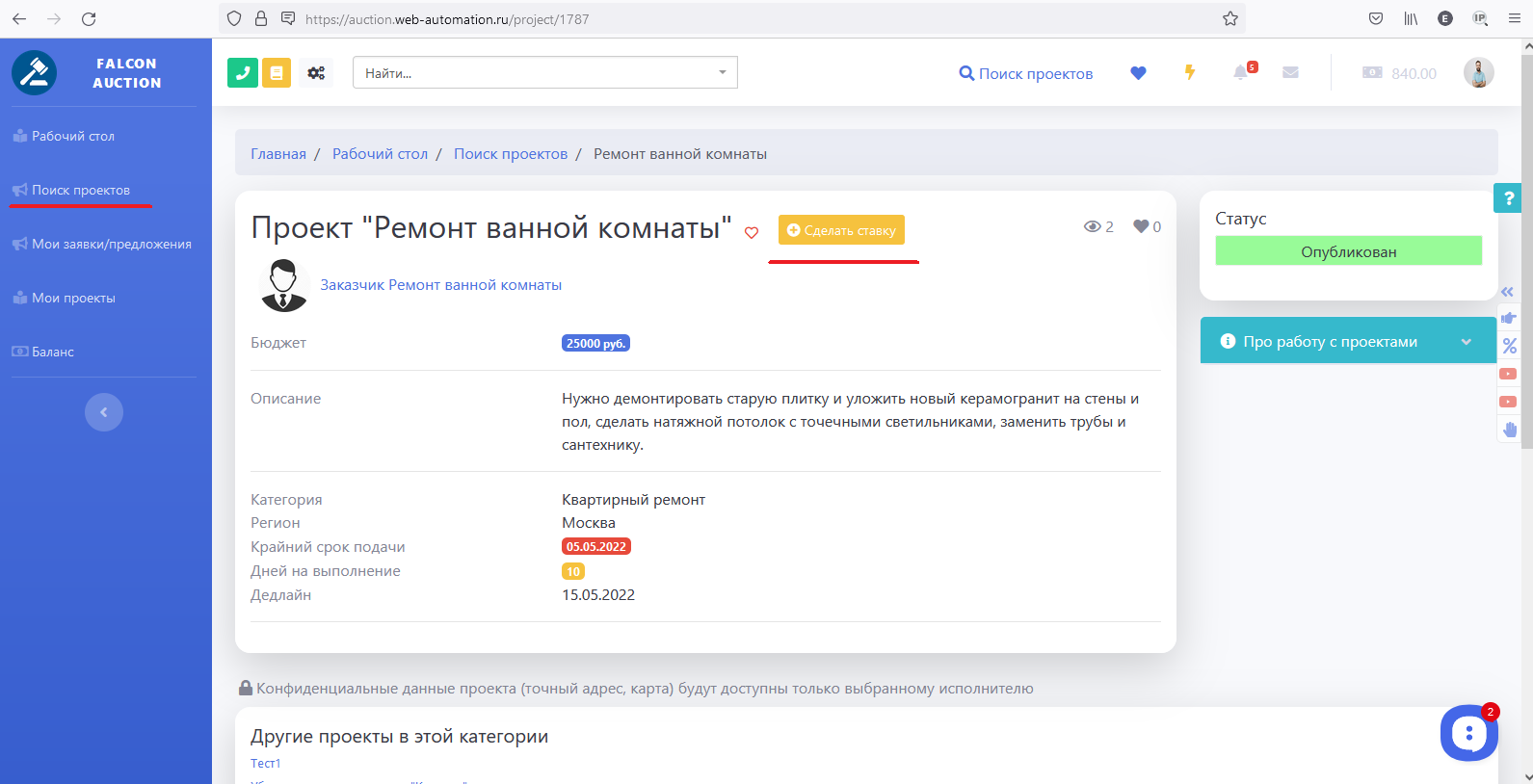Open the chat support bubble
The height and width of the screenshot is (784, 1533).
(x=1468, y=734)
